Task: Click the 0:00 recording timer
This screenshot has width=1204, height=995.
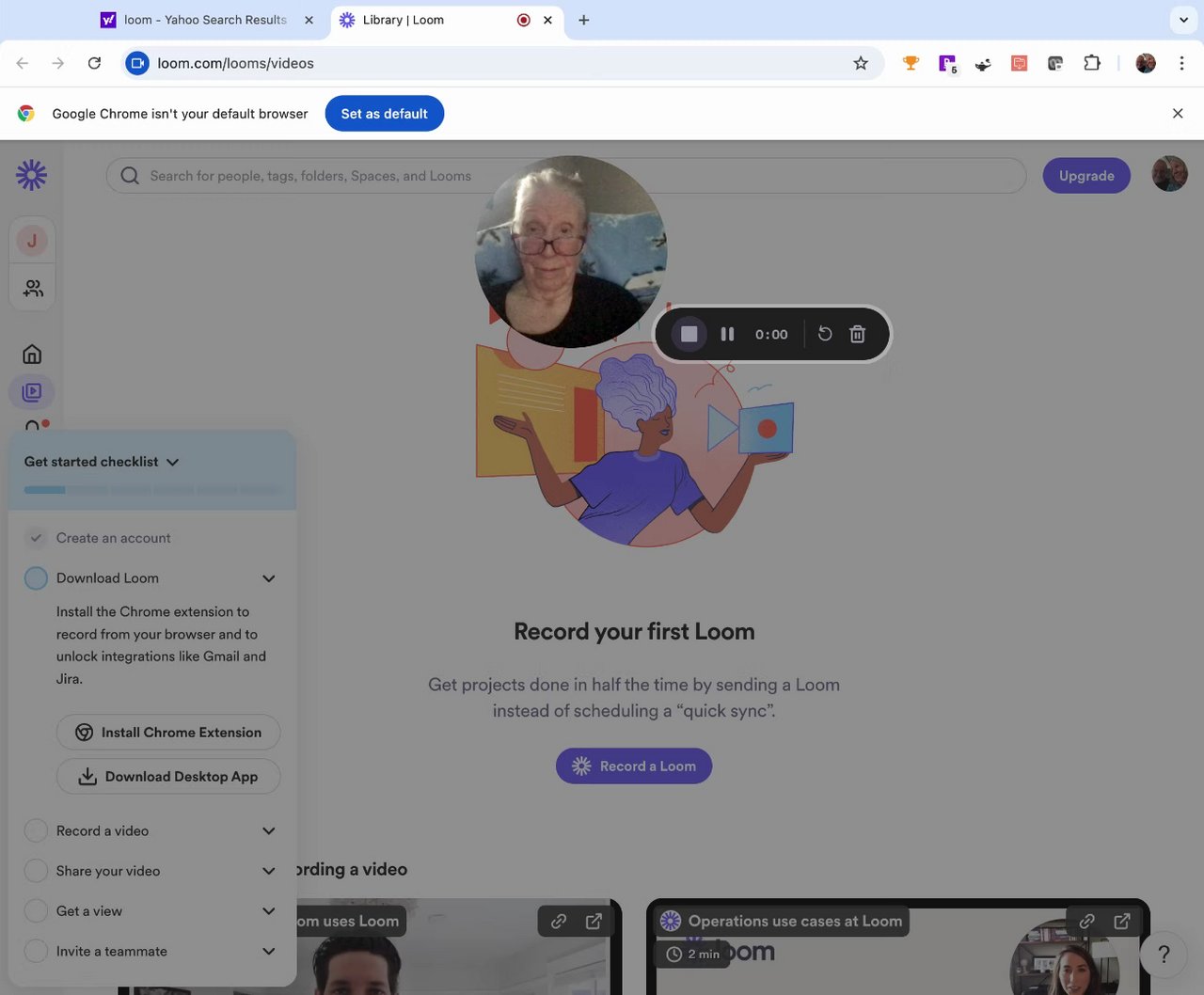Action: point(771,334)
